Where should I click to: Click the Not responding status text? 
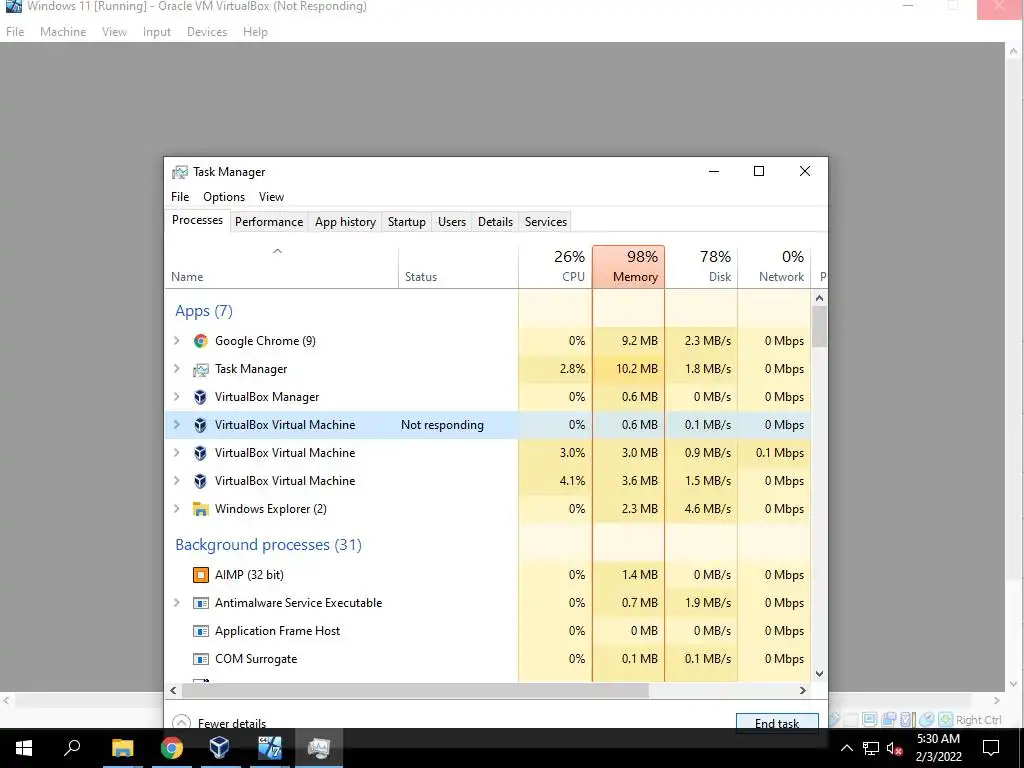tap(442, 425)
